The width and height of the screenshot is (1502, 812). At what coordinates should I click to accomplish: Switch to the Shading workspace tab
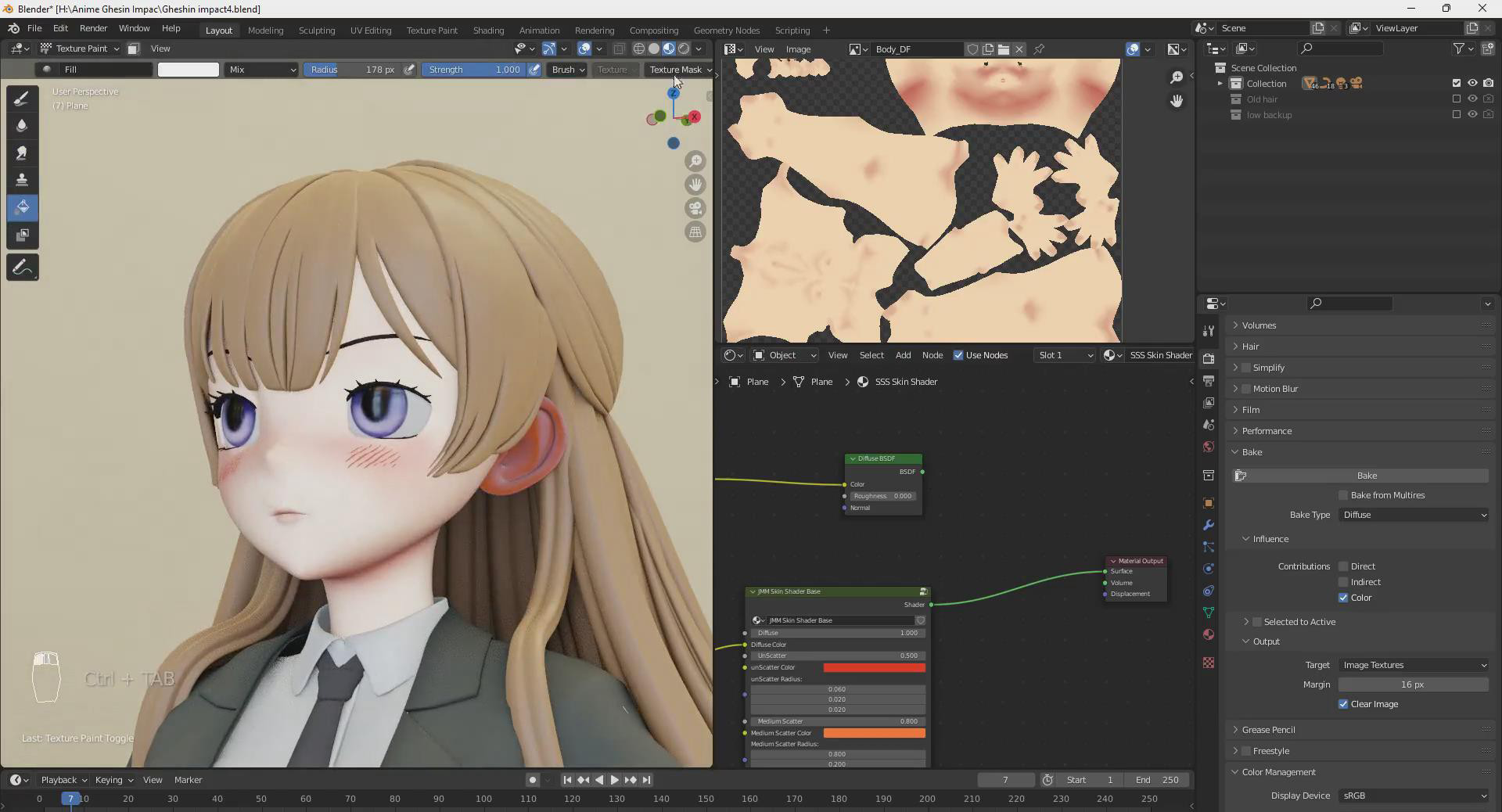click(x=488, y=31)
